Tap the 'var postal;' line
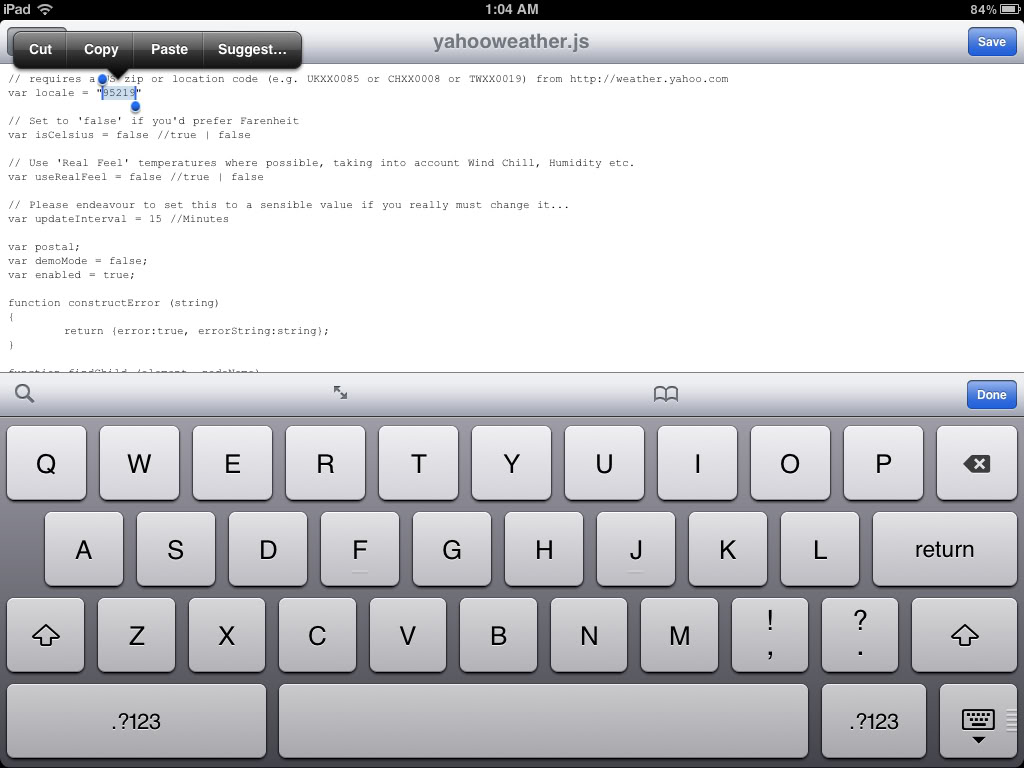The width and height of the screenshot is (1024, 768). tap(44, 247)
